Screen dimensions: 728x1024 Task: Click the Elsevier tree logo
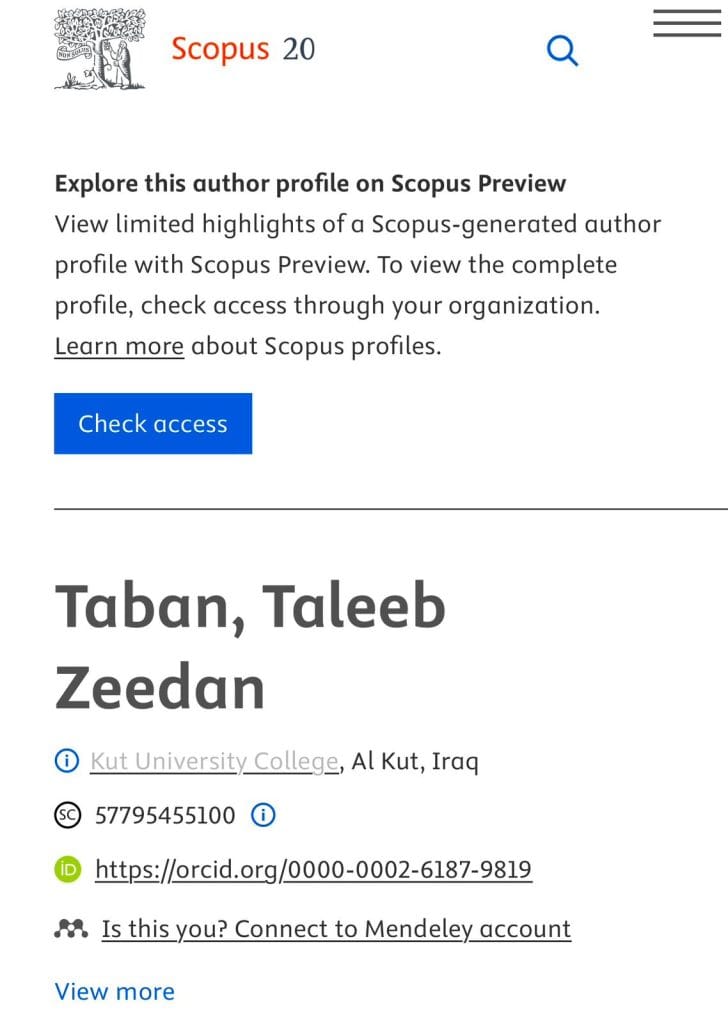click(99, 49)
